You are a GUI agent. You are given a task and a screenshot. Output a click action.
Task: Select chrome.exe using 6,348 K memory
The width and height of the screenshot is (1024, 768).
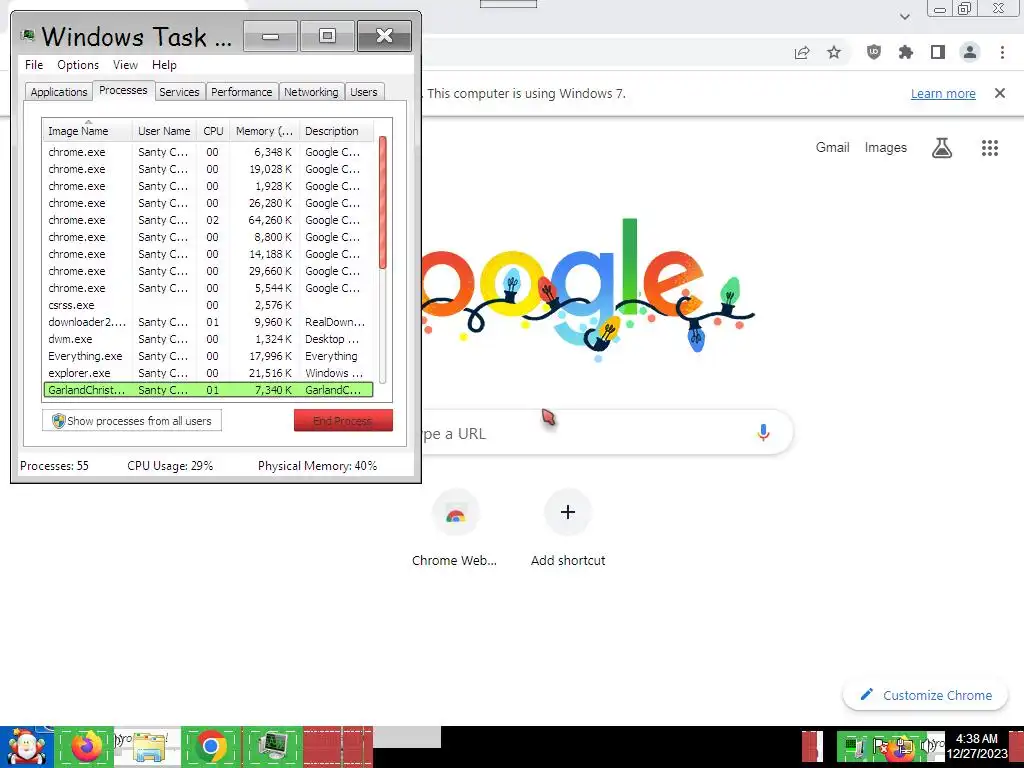(208, 152)
